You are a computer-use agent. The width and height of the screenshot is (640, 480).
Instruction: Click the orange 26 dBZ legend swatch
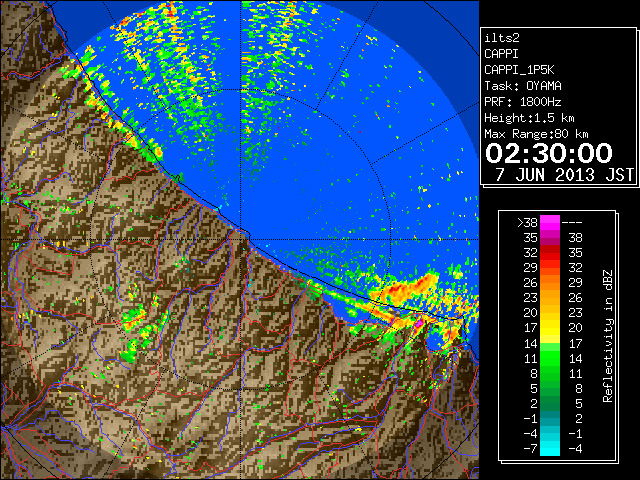[550, 282]
